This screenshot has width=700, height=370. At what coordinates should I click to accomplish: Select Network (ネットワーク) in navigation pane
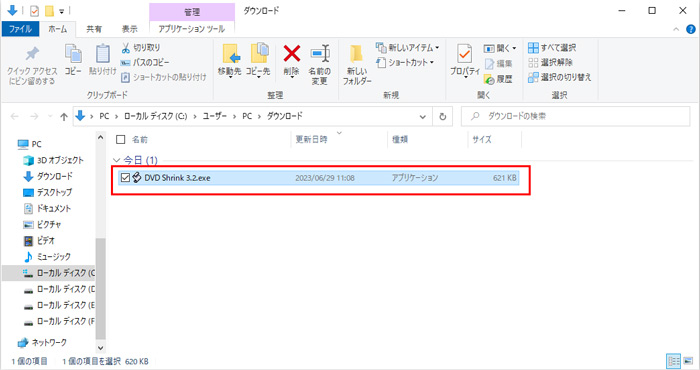pos(42,342)
